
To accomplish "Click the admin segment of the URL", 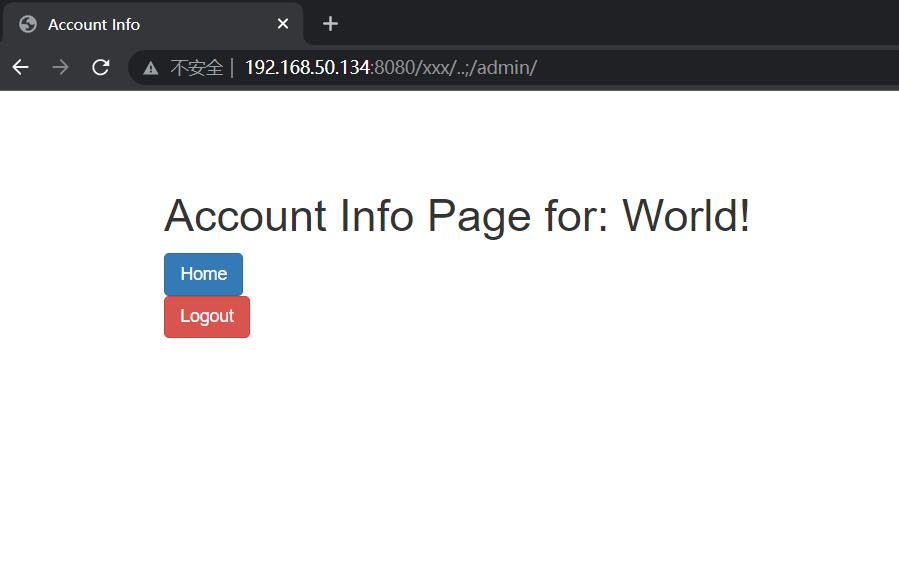I will click(x=504, y=68).
